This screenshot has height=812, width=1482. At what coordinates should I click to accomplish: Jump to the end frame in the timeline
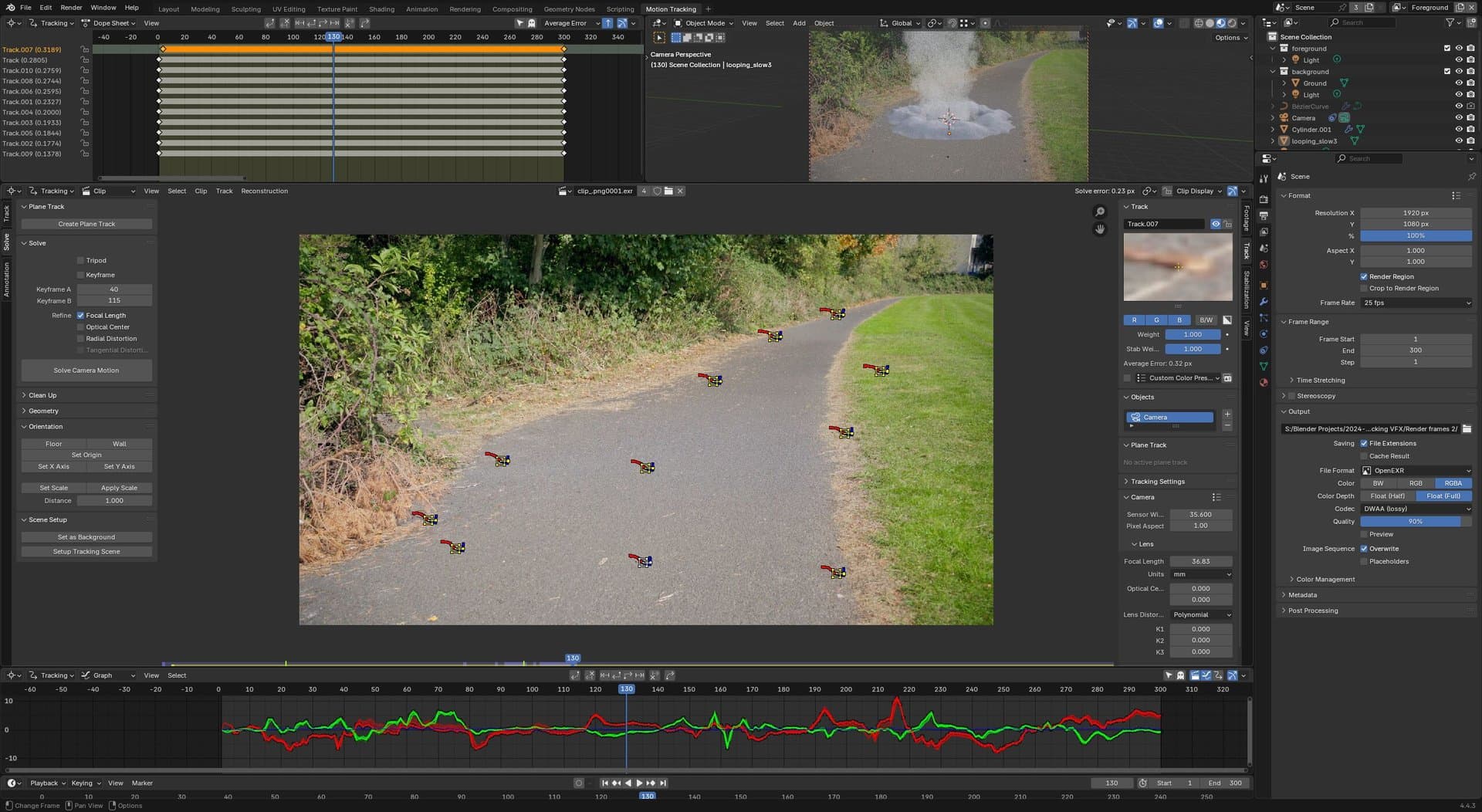(x=662, y=783)
